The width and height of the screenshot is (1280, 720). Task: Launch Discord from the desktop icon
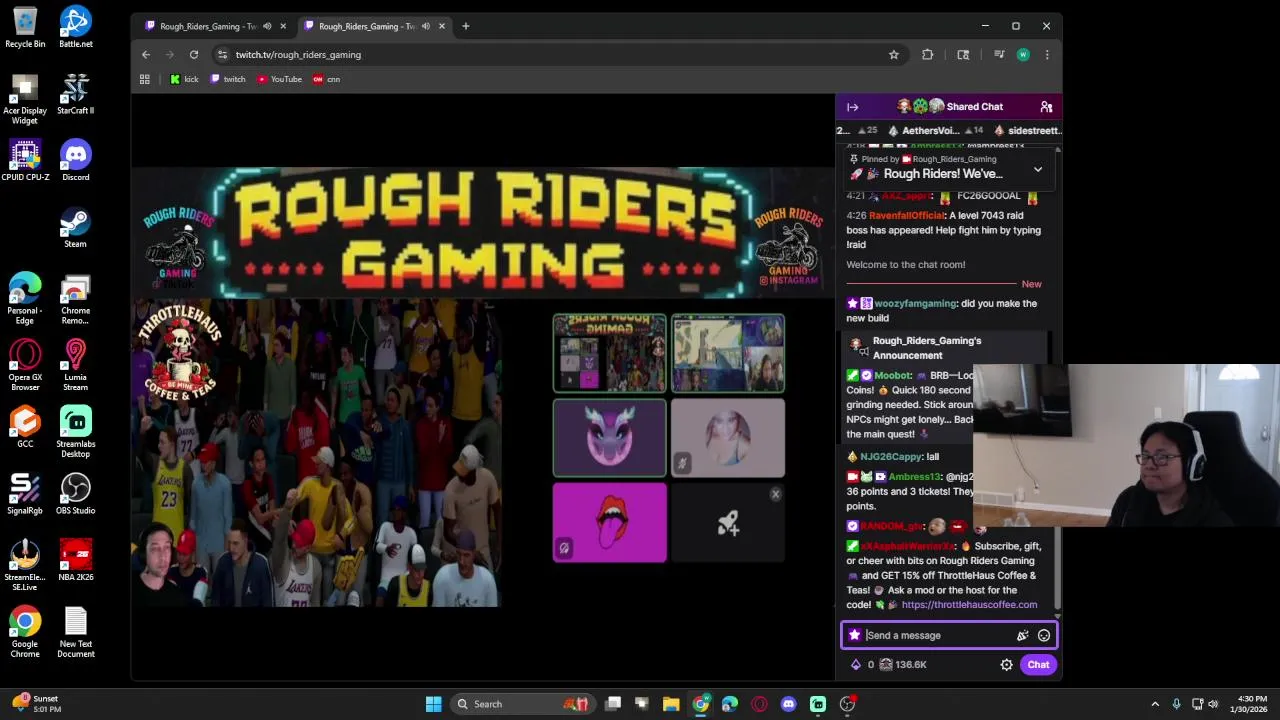coord(75,160)
